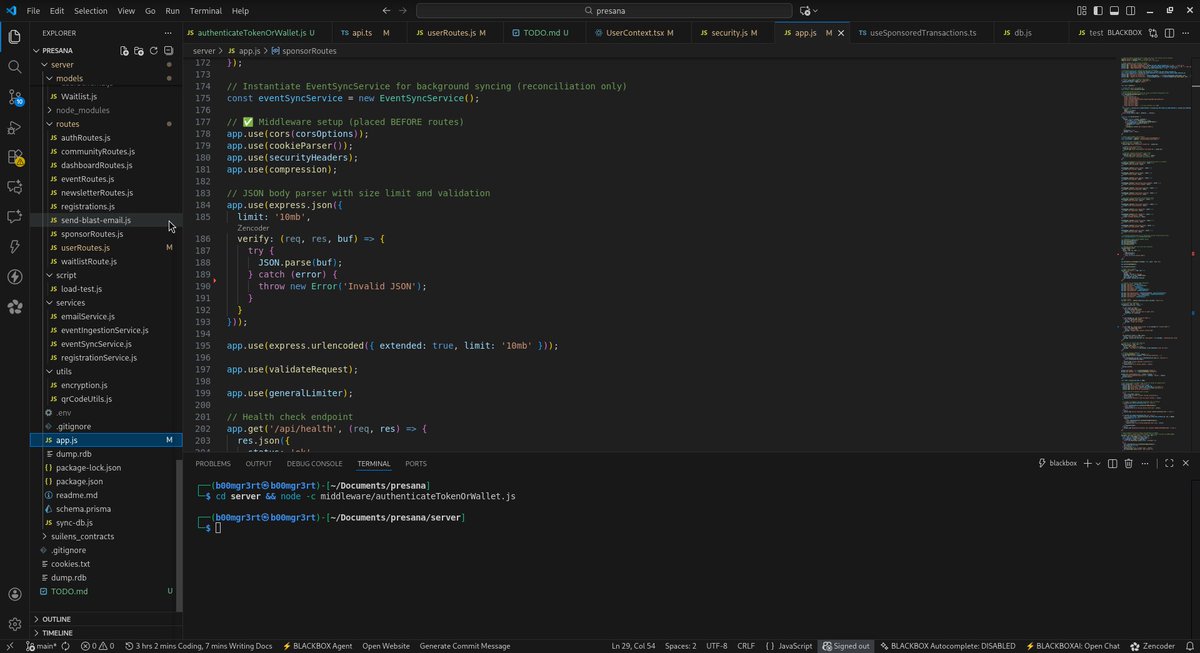Click Open Website in status bar

[x=386, y=646]
